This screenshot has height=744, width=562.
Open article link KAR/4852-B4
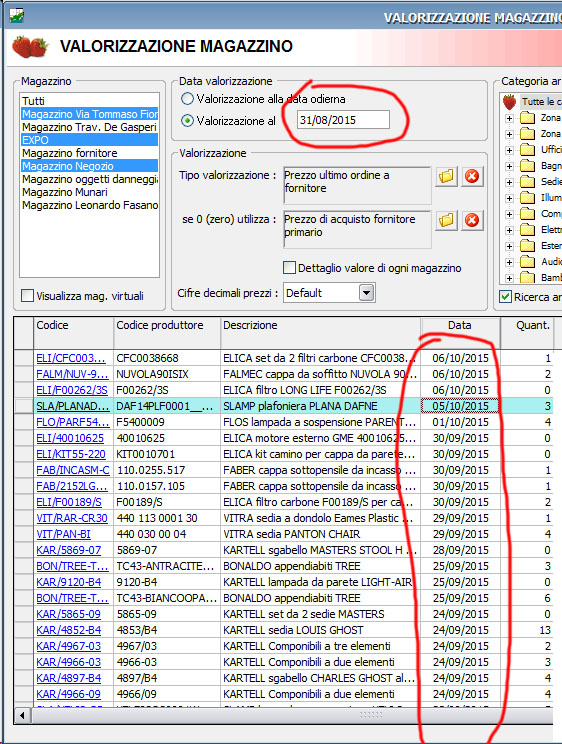tap(68, 630)
